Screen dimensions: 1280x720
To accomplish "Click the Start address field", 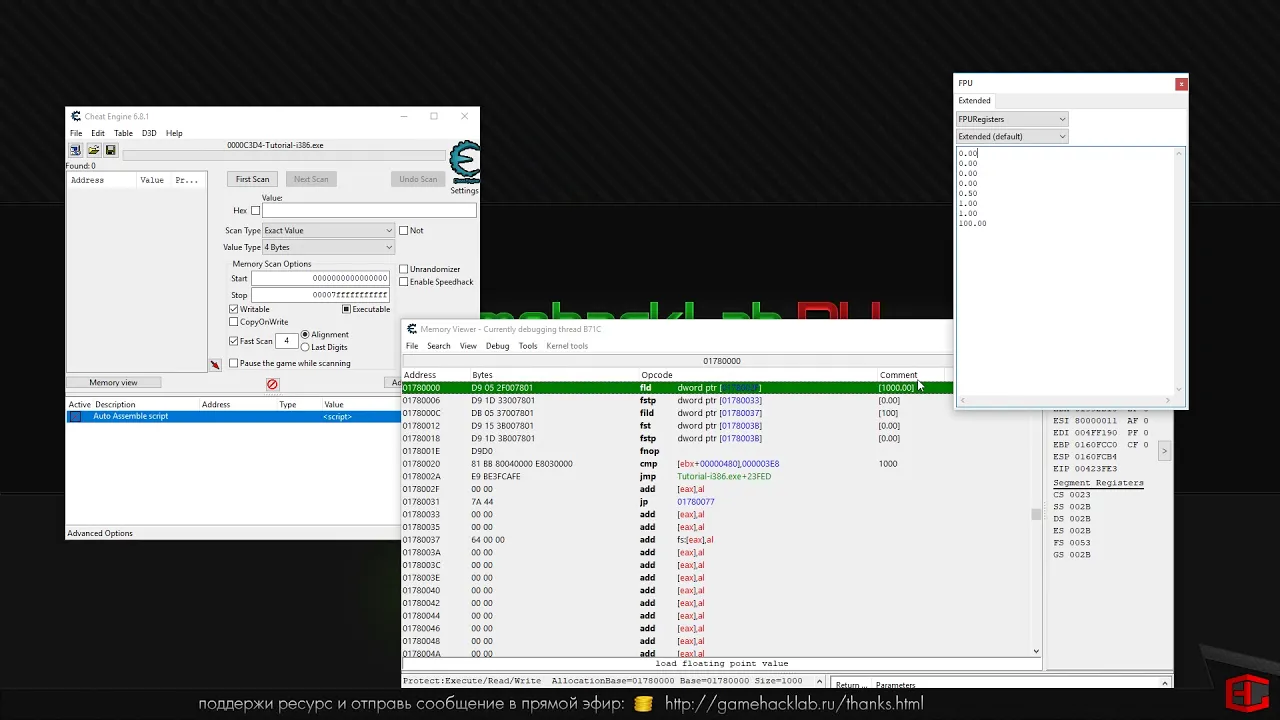I will click(320, 278).
